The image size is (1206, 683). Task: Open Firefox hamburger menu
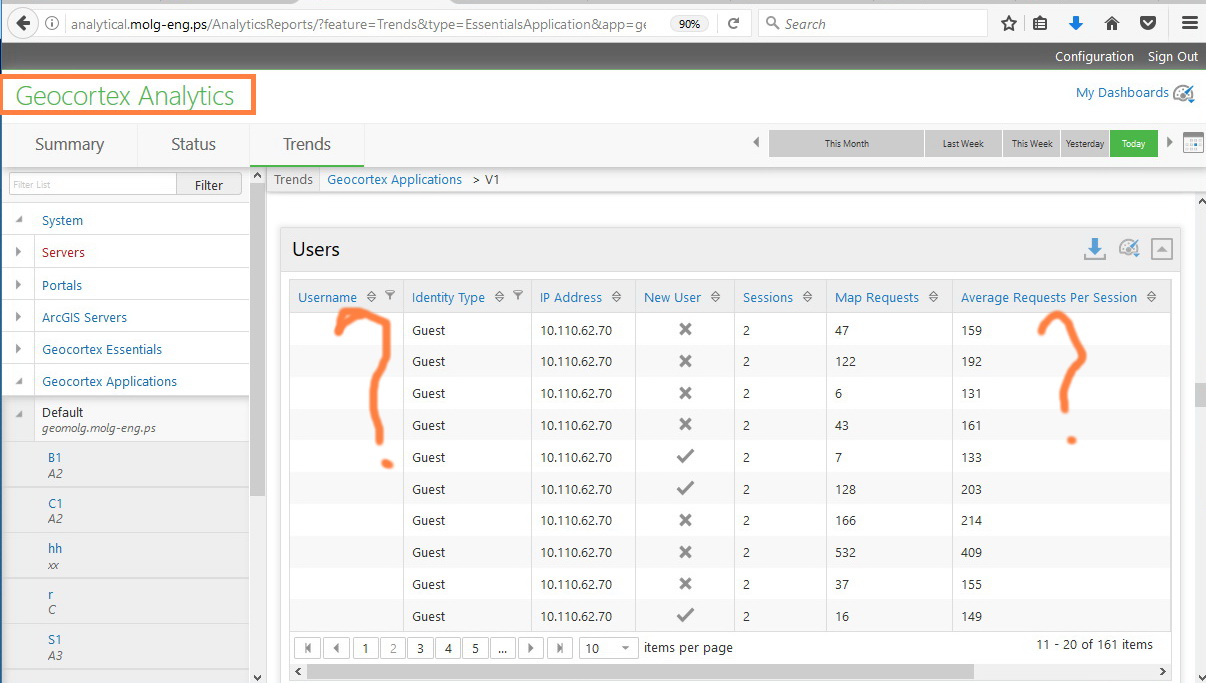pos(1189,23)
